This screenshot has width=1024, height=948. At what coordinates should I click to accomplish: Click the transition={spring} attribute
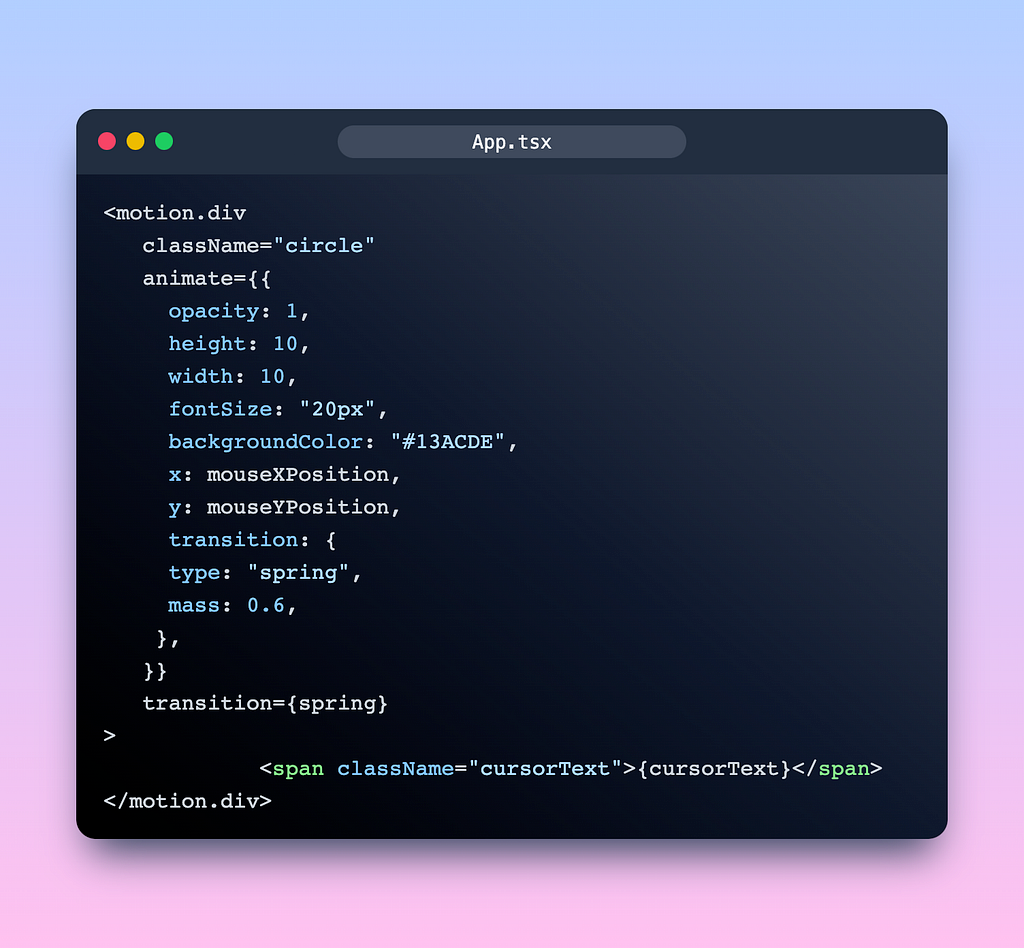click(x=265, y=704)
